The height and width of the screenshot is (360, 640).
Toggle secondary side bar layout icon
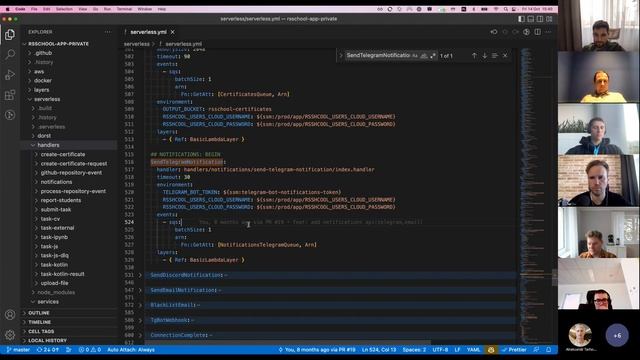pos(540,19)
